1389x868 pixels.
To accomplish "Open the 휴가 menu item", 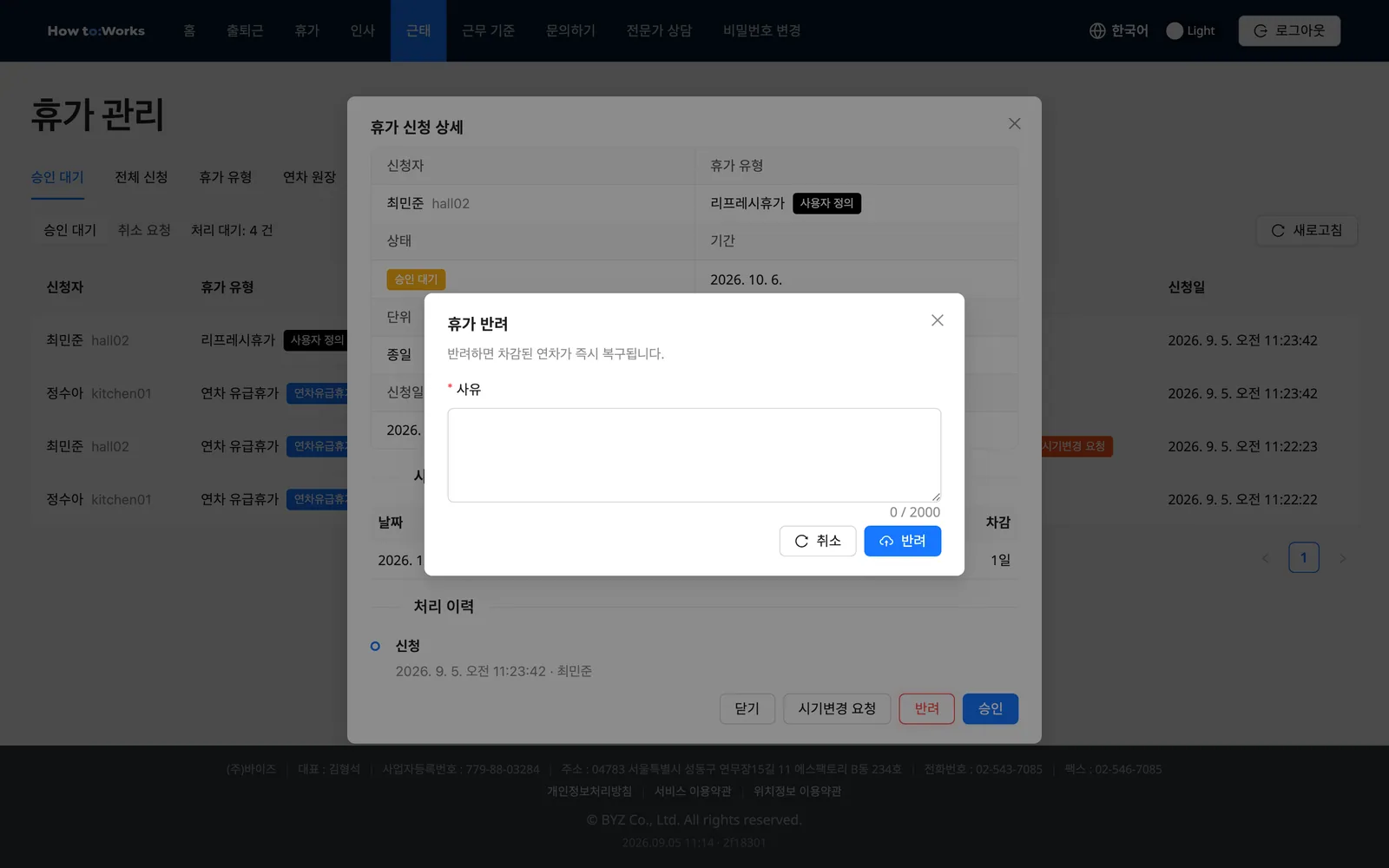I will [306, 30].
